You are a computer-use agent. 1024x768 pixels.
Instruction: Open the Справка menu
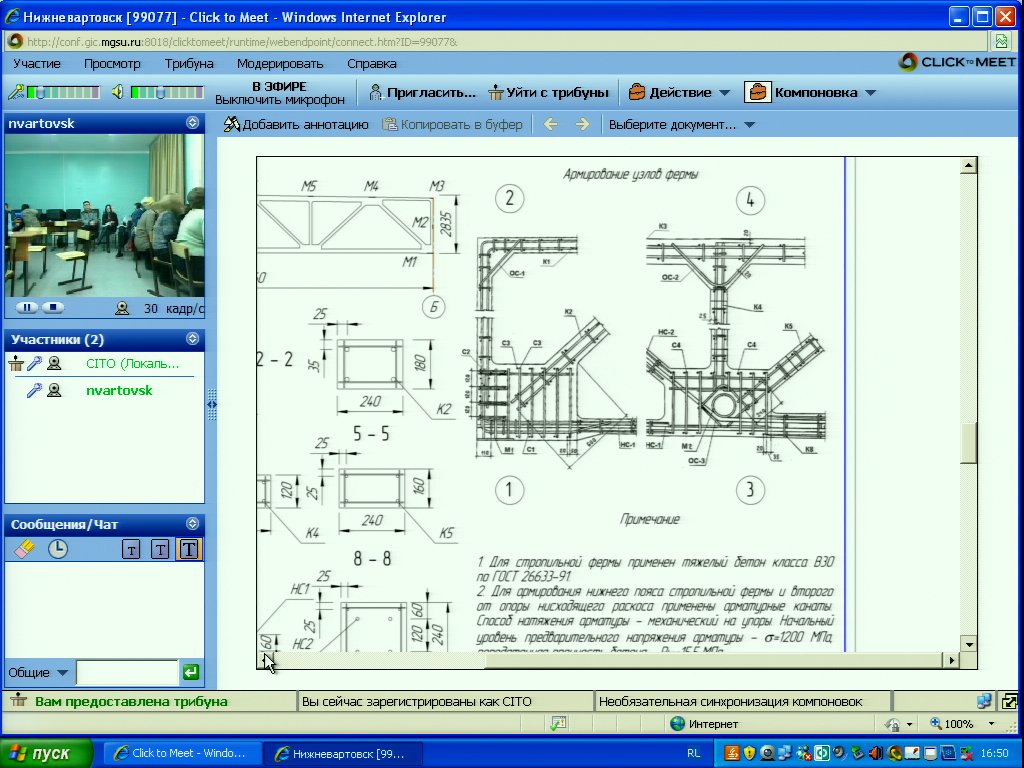(372, 63)
